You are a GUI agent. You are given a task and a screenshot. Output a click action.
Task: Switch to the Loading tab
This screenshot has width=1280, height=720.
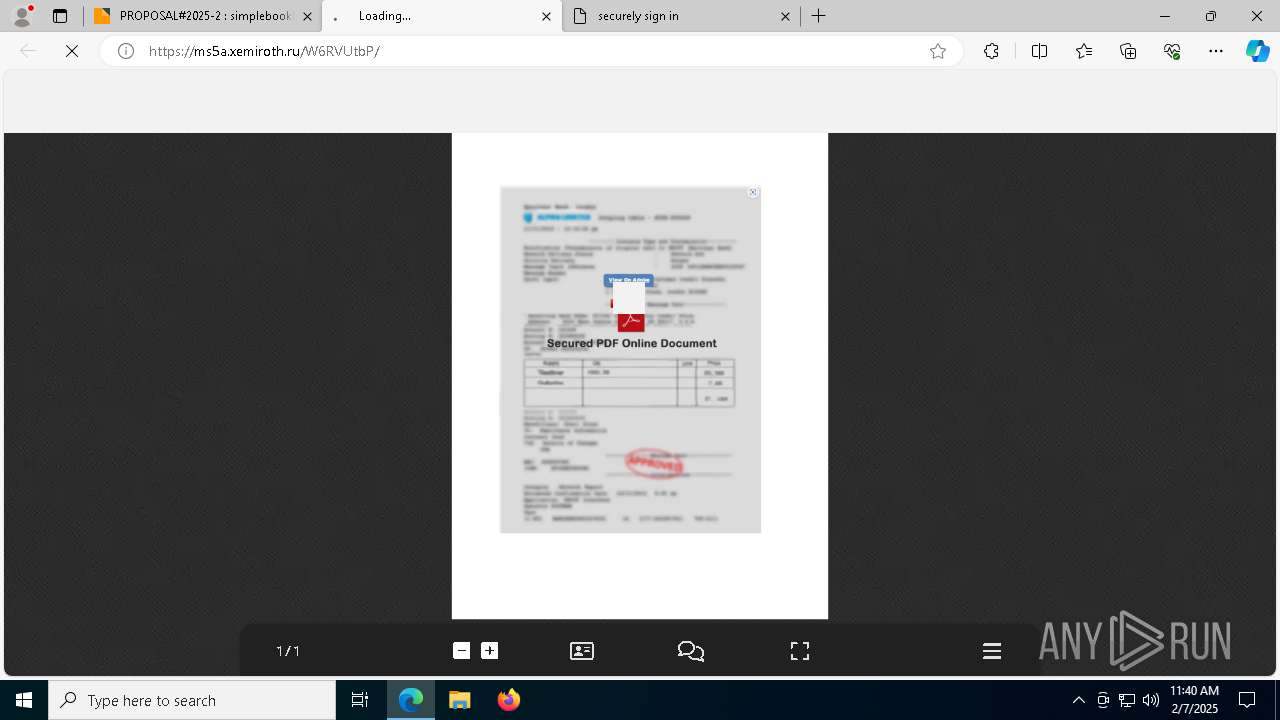tap(442, 16)
